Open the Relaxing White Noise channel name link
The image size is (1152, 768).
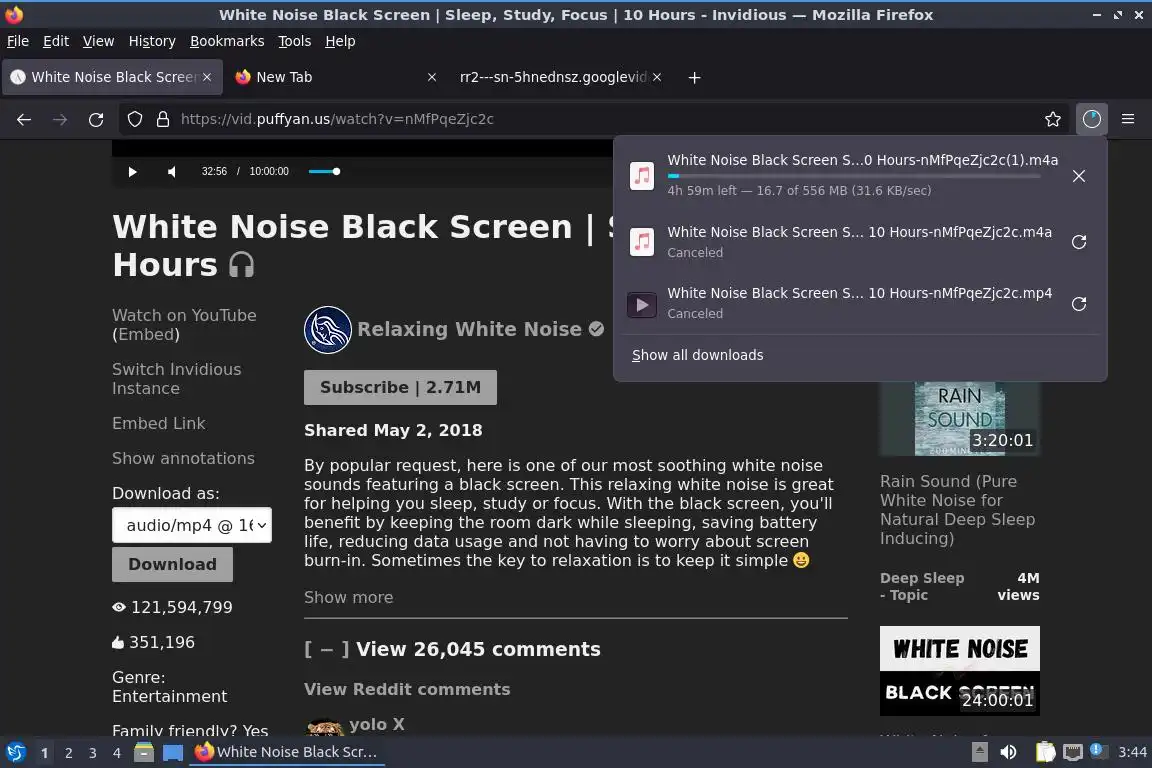[469, 329]
